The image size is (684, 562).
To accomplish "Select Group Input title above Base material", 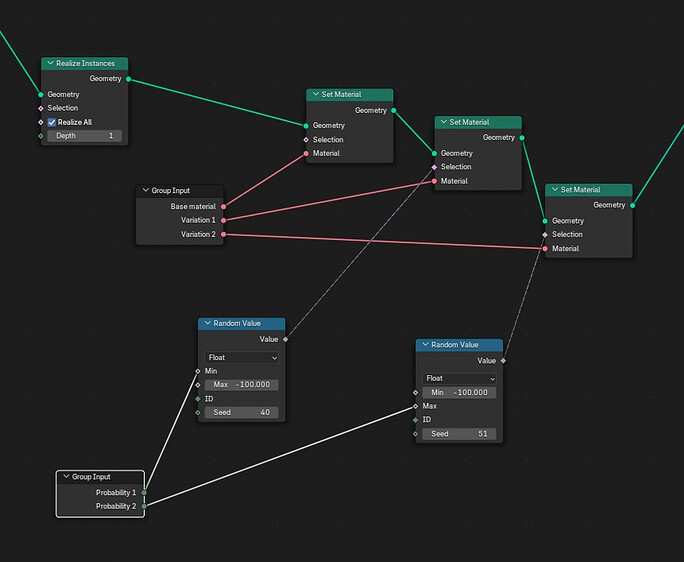I will [x=171, y=191].
